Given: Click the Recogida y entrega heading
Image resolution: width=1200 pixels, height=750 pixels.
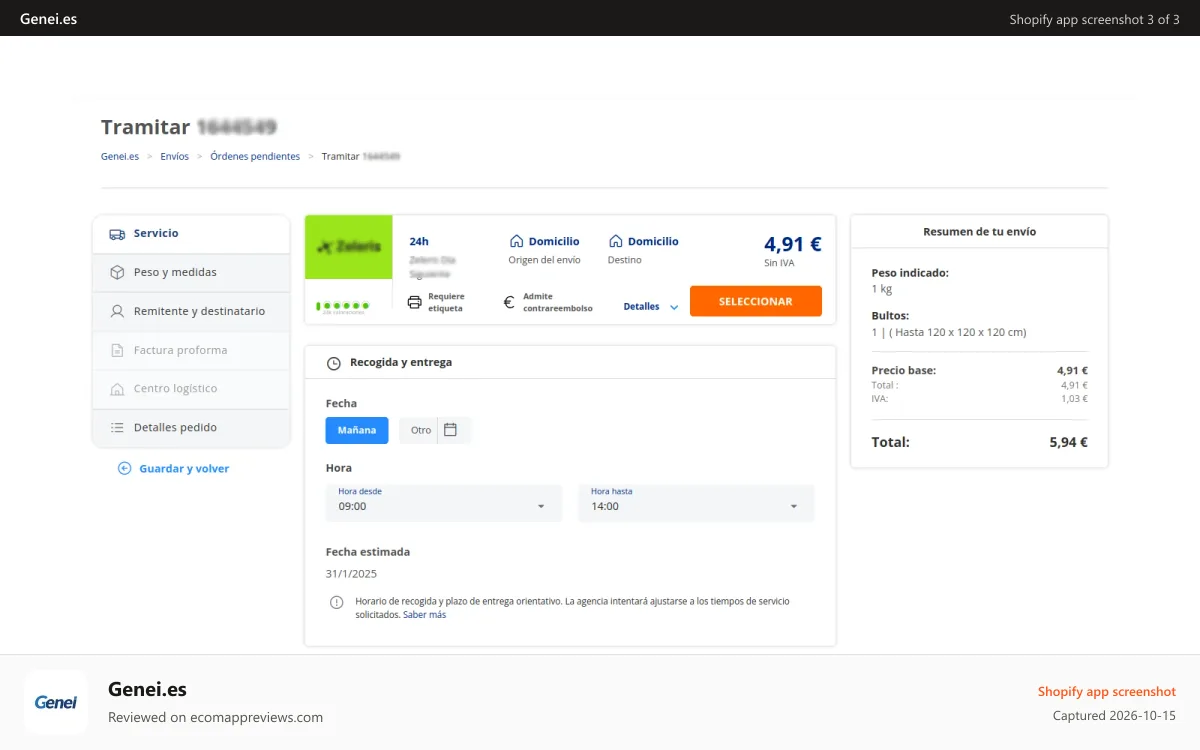Looking at the screenshot, I should [401, 363].
